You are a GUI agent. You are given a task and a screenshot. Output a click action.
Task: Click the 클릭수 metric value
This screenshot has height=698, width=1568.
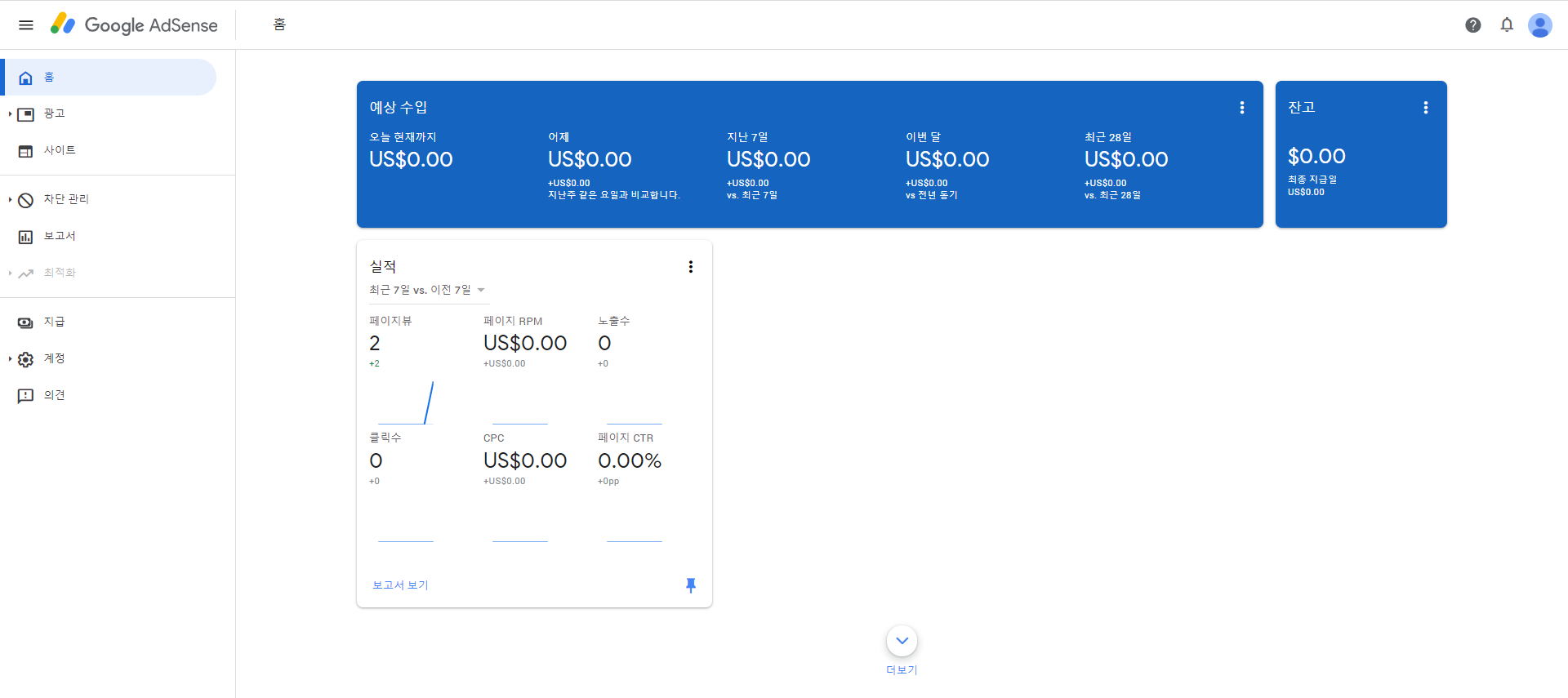coord(376,460)
